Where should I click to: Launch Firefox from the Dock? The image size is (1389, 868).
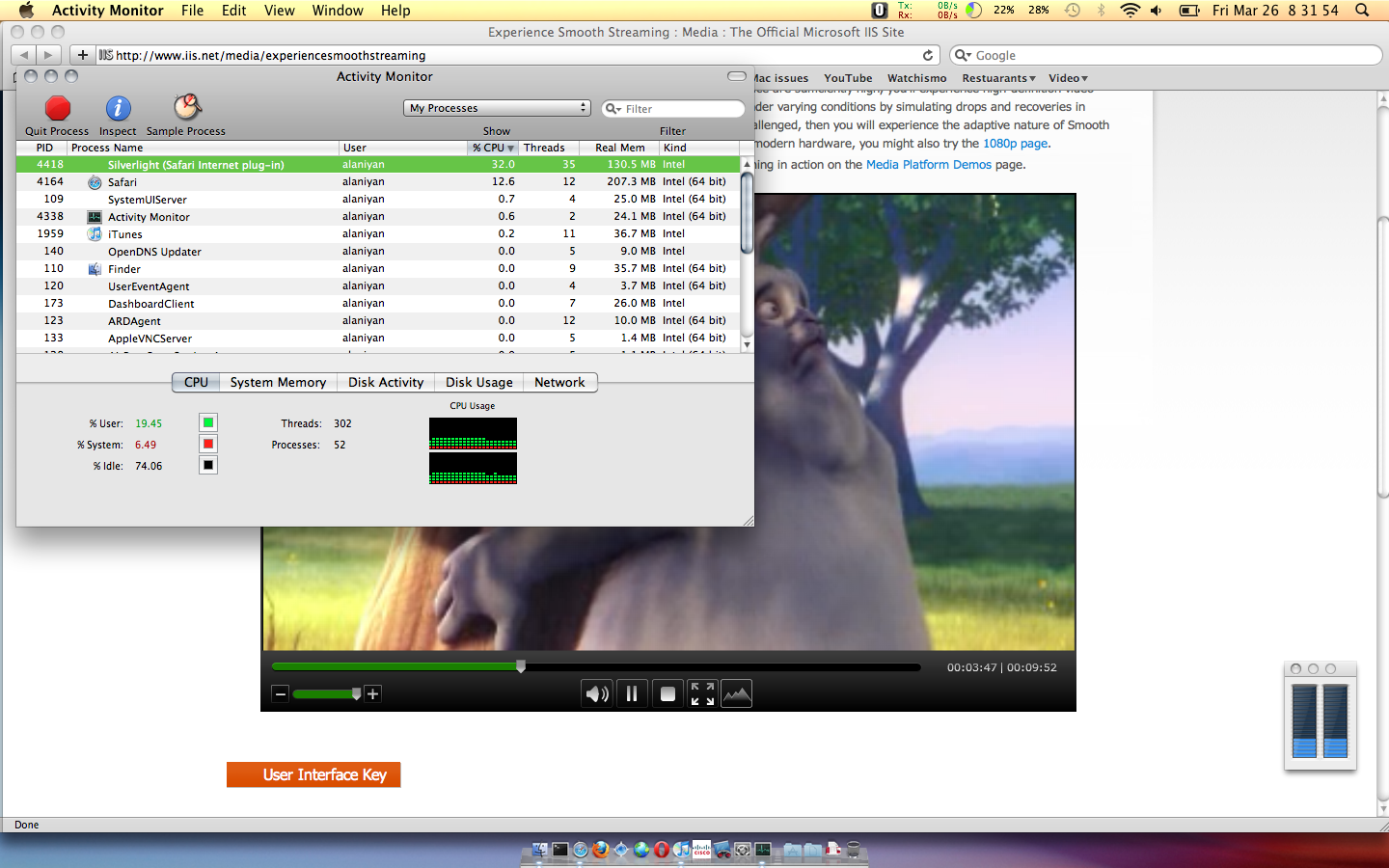601,850
